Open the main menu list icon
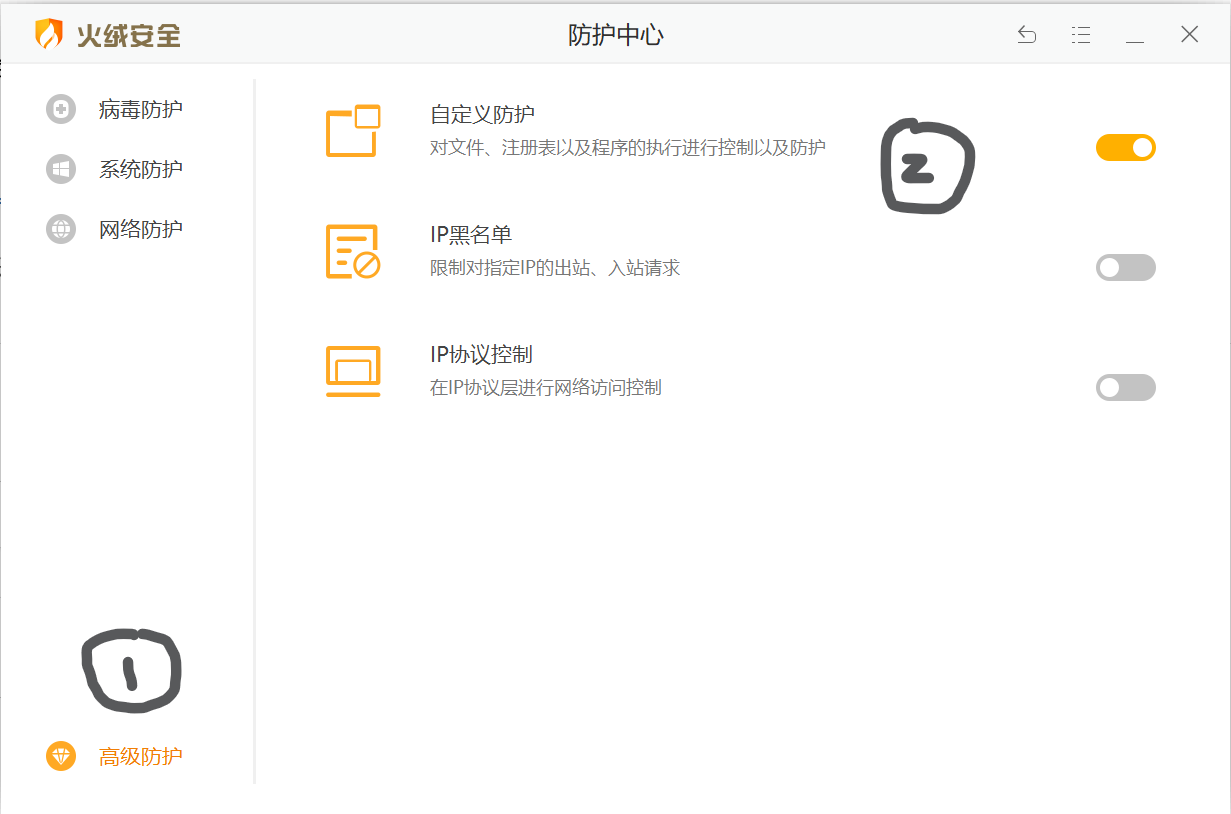 pos(1080,35)
